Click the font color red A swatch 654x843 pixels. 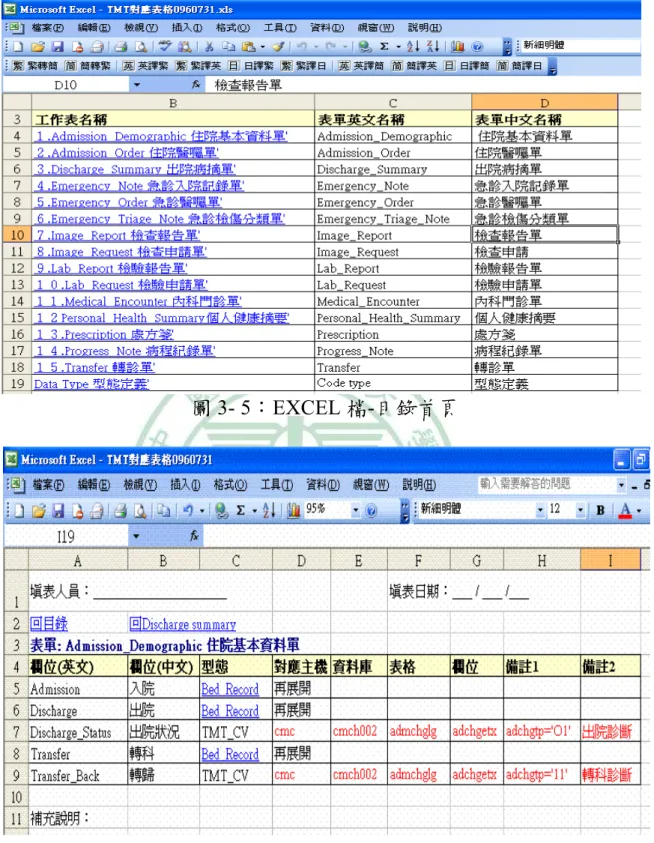[625, 510]
